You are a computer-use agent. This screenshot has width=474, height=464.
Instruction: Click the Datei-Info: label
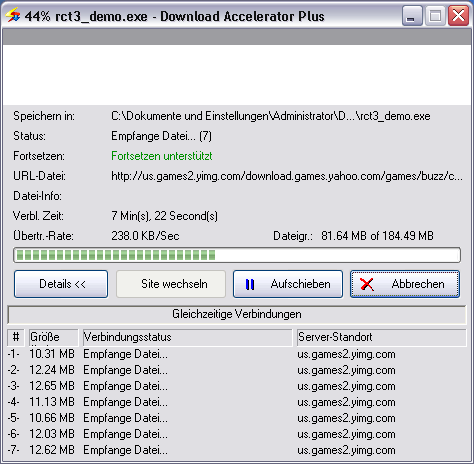click(37, 196)
